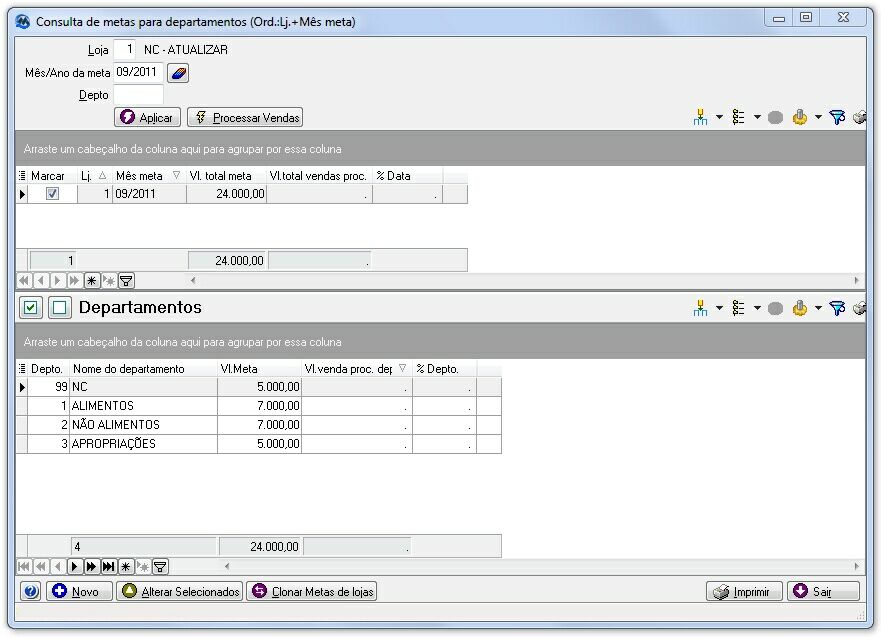Click the column grouping icon in top toolbar

[700, 117]
